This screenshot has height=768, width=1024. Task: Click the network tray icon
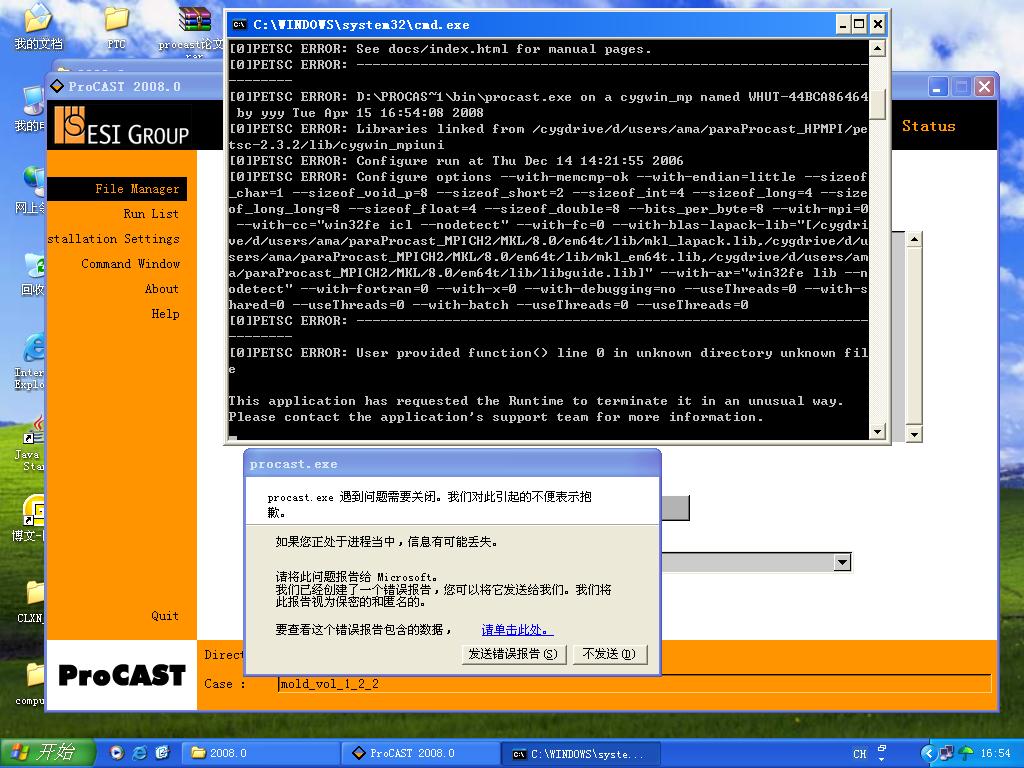coord(946,753)
